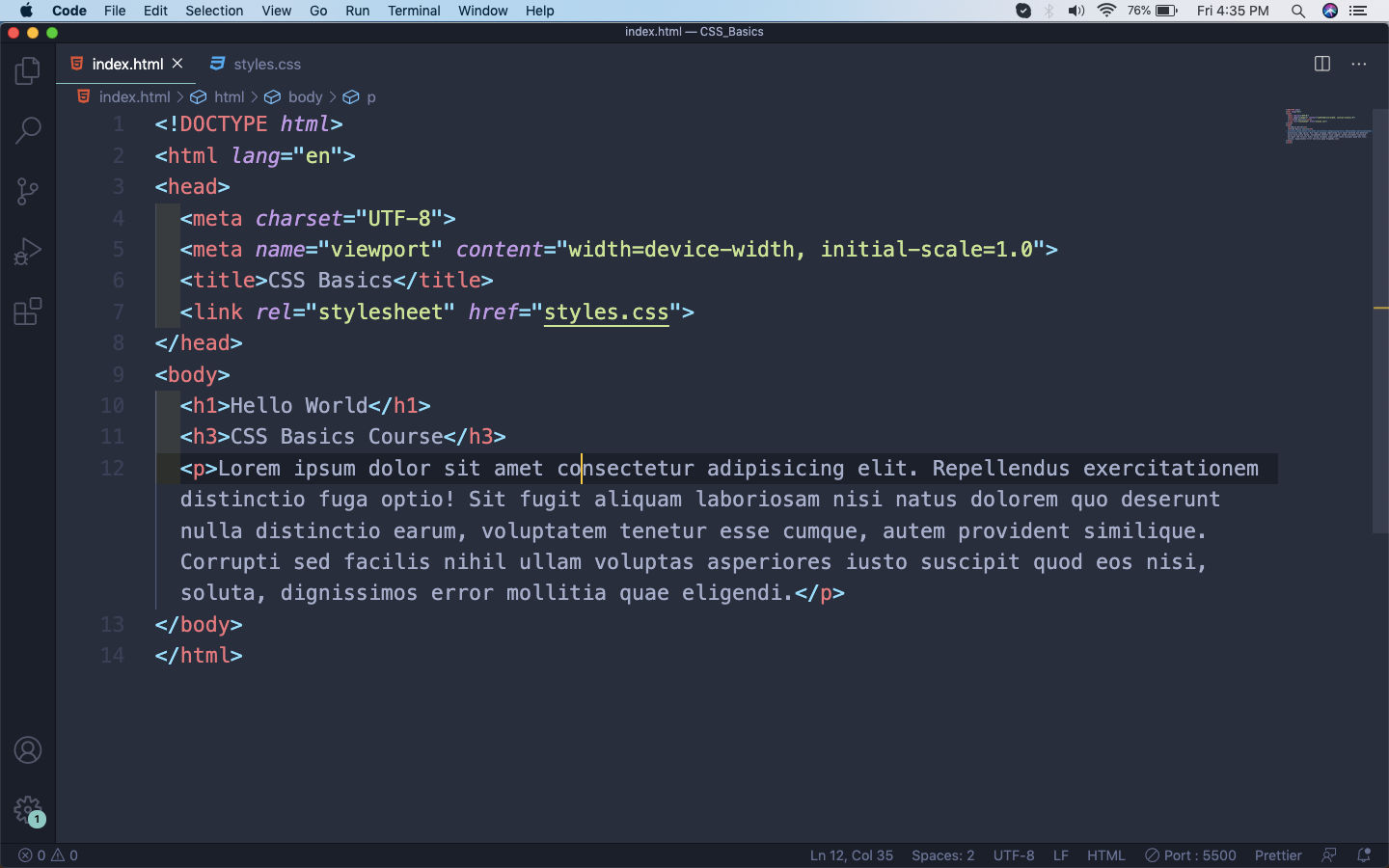Click the minimap code preview
The width and height of the screenshot is (1389, 868).
point(1328,126)
